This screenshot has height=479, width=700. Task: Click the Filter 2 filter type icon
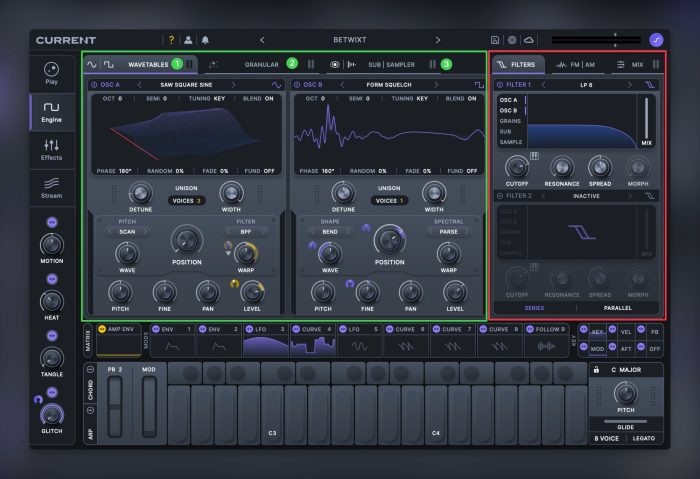(x=650, y=196)
